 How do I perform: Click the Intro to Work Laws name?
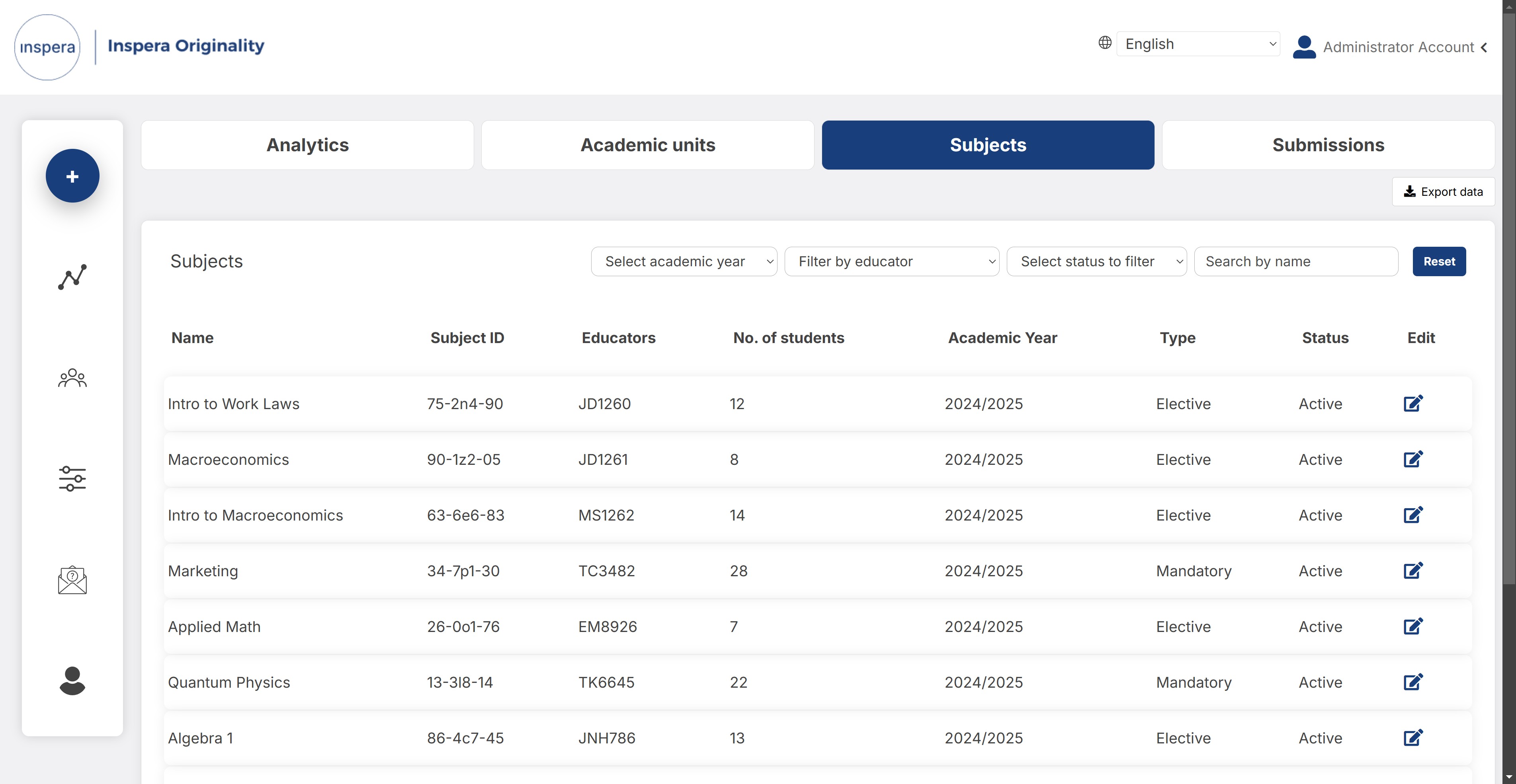[234, 404]
